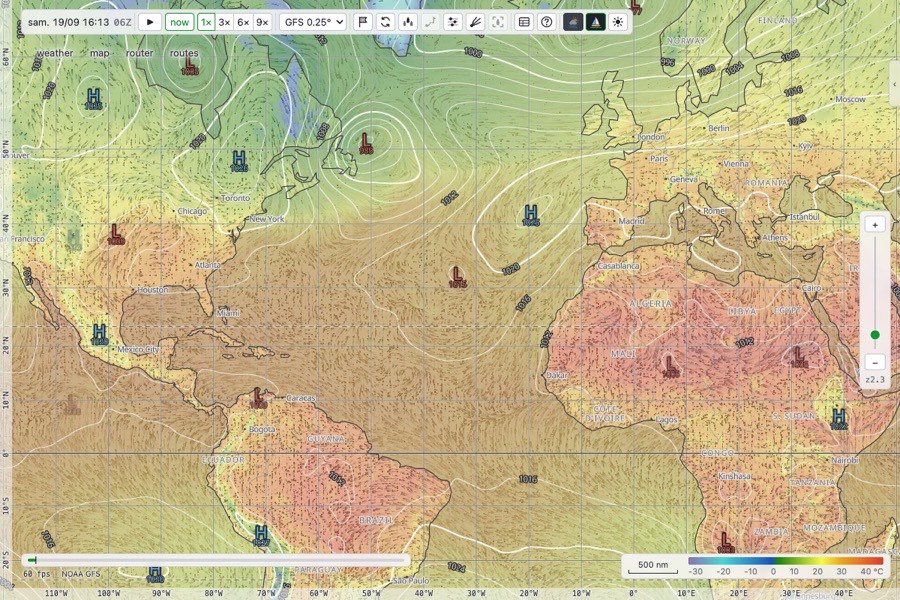The image size is (900, 600).
Task: Click the low L marker near Caracas
Action: (258, 398)
